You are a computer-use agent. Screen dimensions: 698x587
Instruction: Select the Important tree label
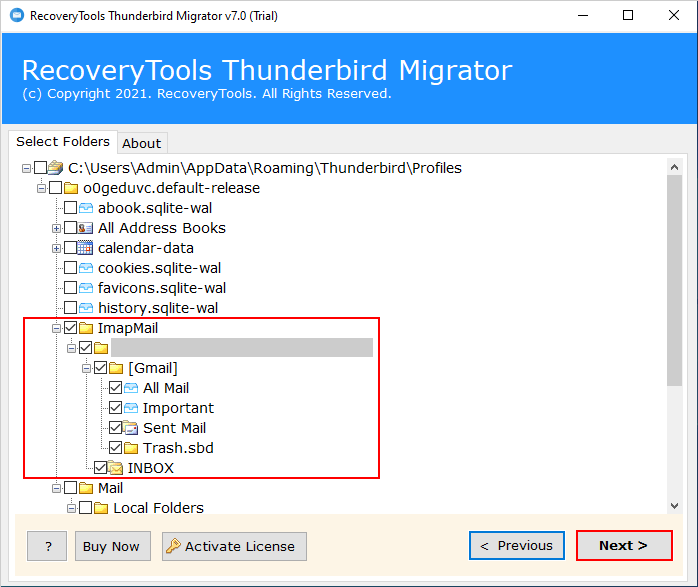178,408
